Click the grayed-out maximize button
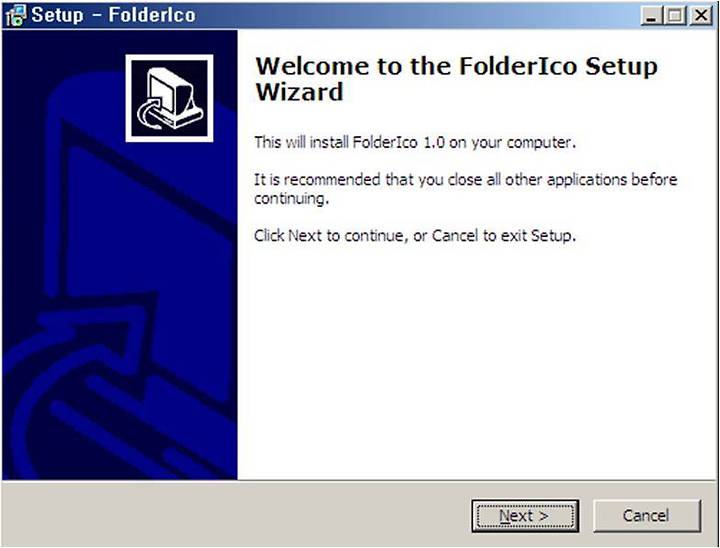The image size is (720, 548). 675,16
